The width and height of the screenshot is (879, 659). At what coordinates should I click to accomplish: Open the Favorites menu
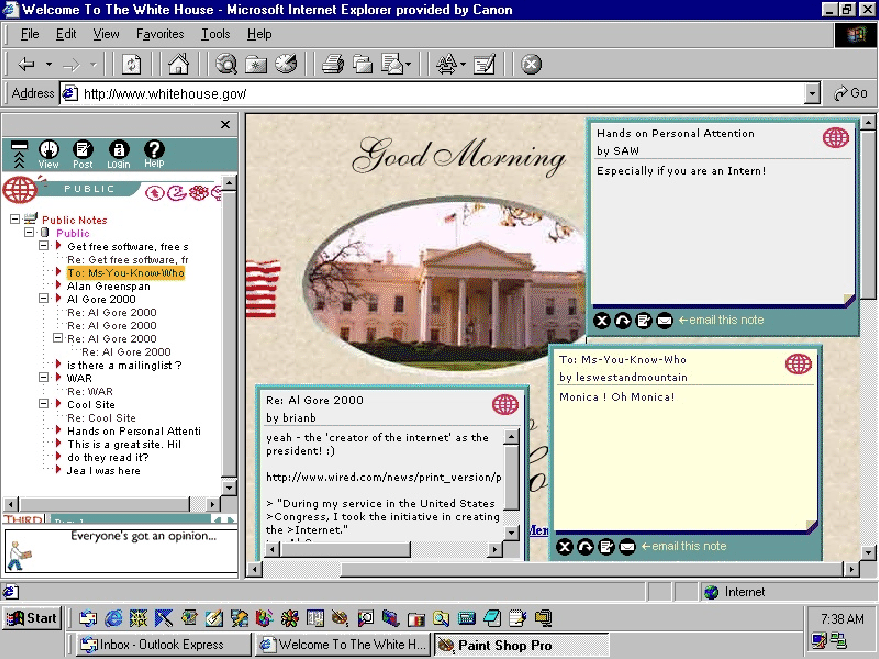click(x=160, y=34)
